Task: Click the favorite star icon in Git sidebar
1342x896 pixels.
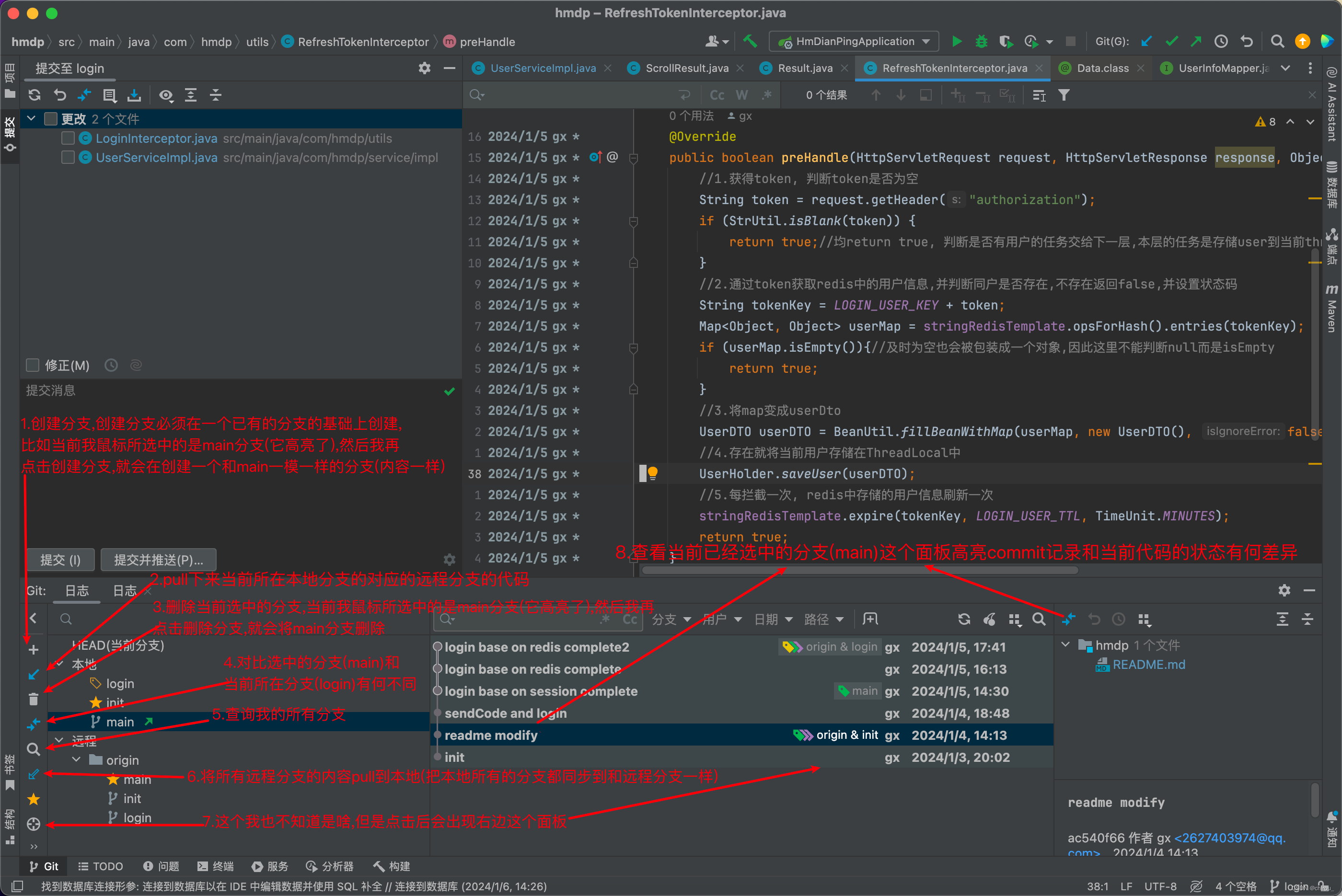Action: 33,799
